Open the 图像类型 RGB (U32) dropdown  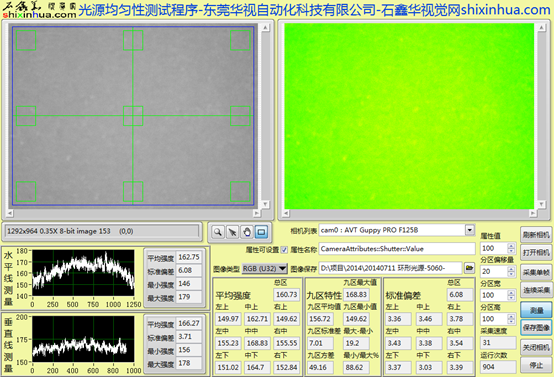click(265, 269)
